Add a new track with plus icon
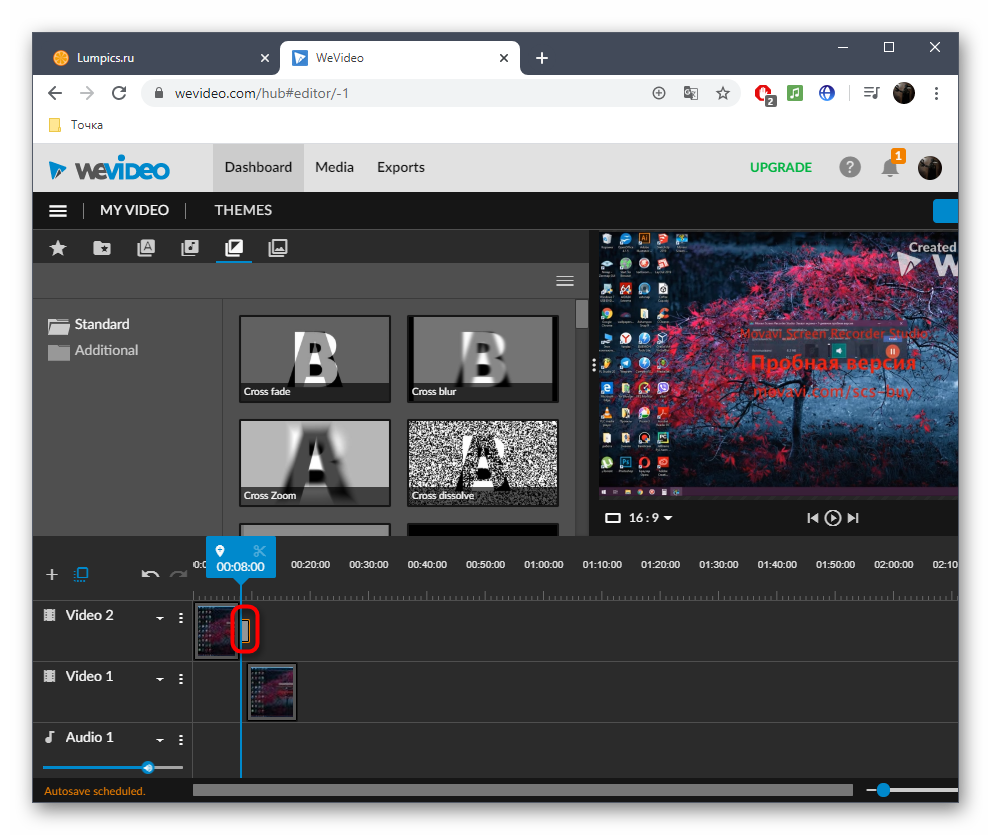This screenshot has height=835, width=991. tap(52, 574)
